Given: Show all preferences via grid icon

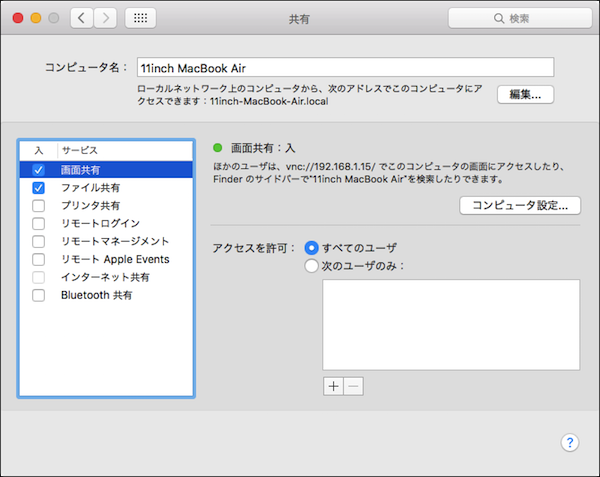Looking at the screenshot, I should [140, 18].
